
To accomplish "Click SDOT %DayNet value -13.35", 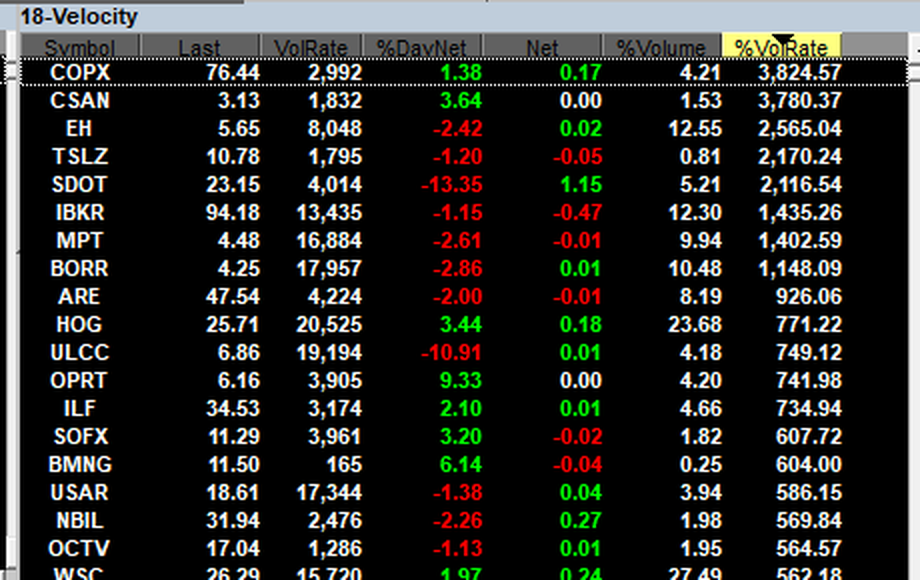I will tap(452, 185).
